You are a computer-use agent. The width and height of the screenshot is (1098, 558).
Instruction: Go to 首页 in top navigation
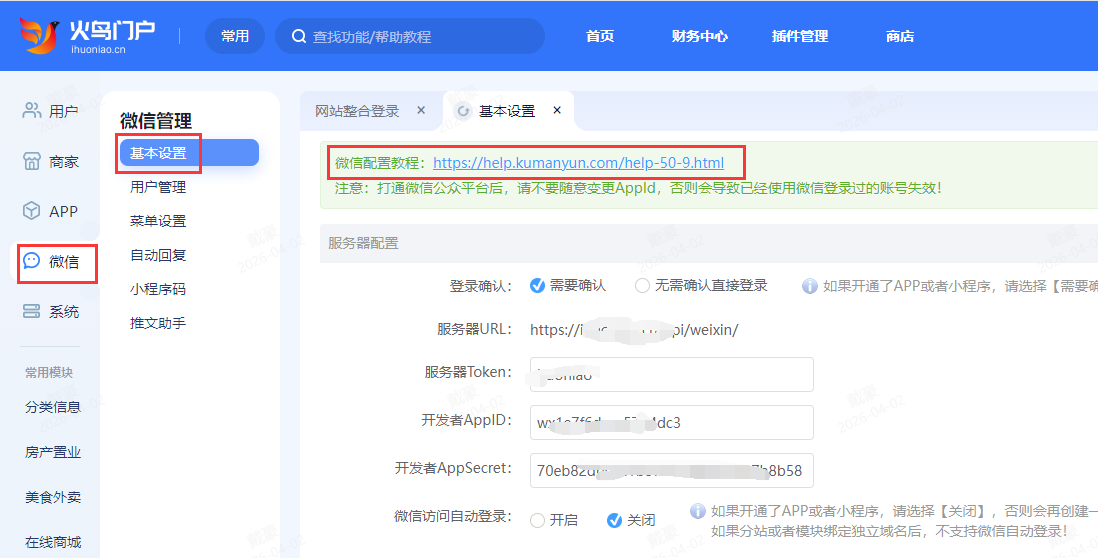[x=600, y=36]
